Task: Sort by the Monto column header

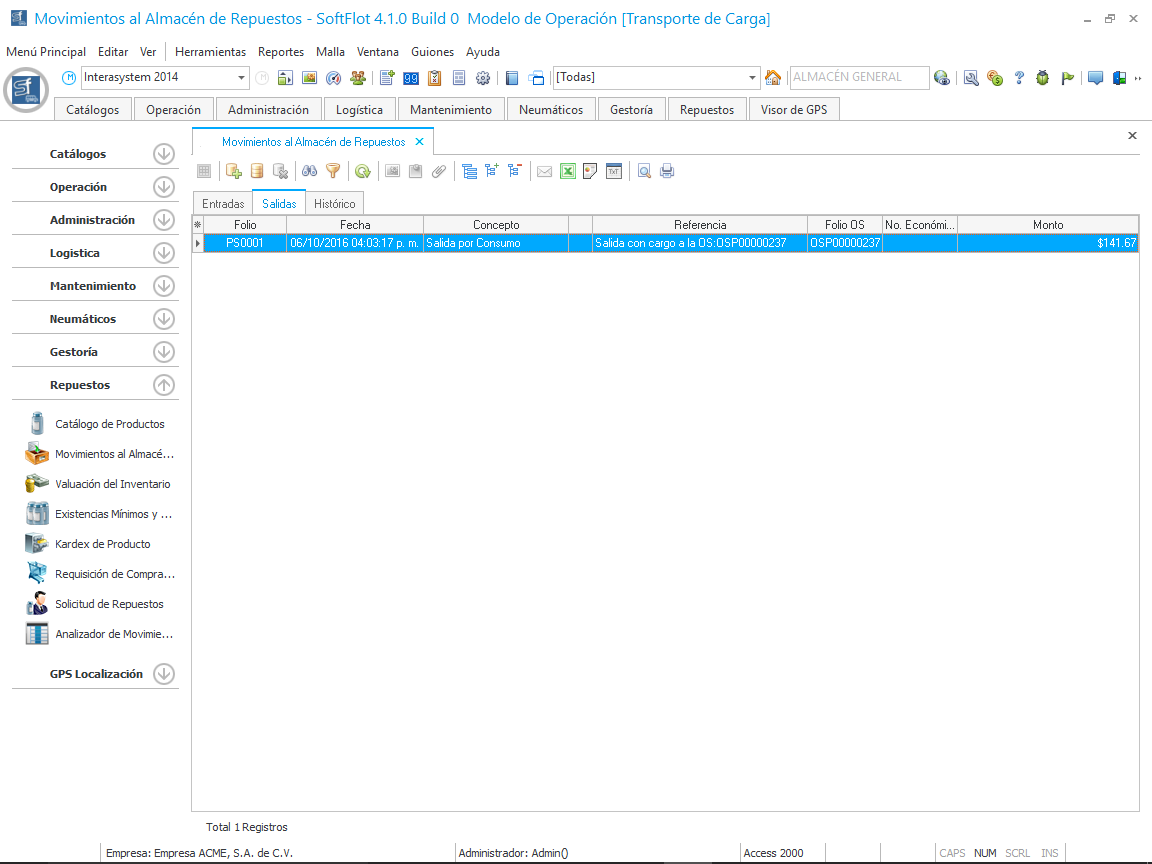Action: (1047, 225)
